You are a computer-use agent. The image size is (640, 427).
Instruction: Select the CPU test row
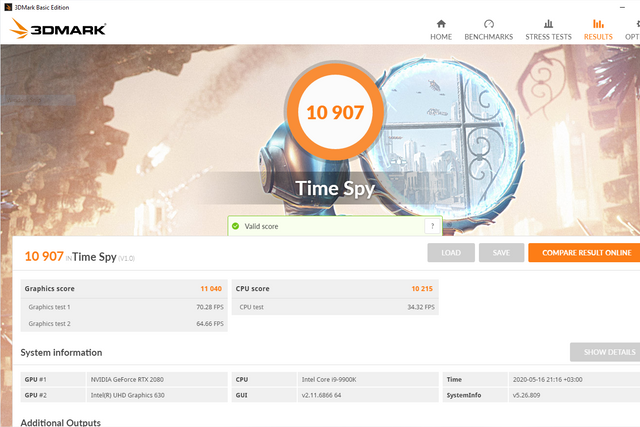coord(335,307)
